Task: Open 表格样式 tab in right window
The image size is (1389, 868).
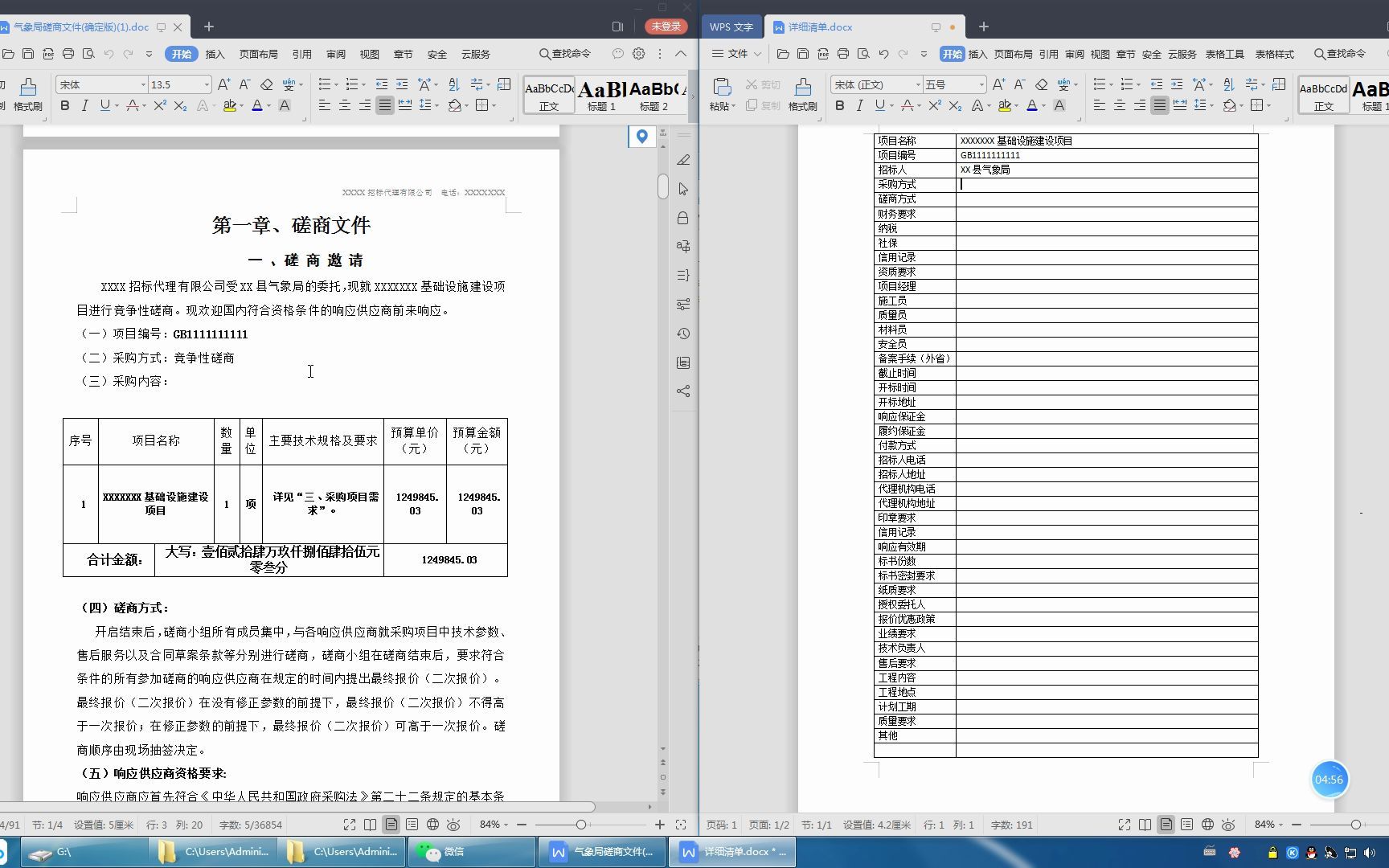Action: click(1275, 54)
